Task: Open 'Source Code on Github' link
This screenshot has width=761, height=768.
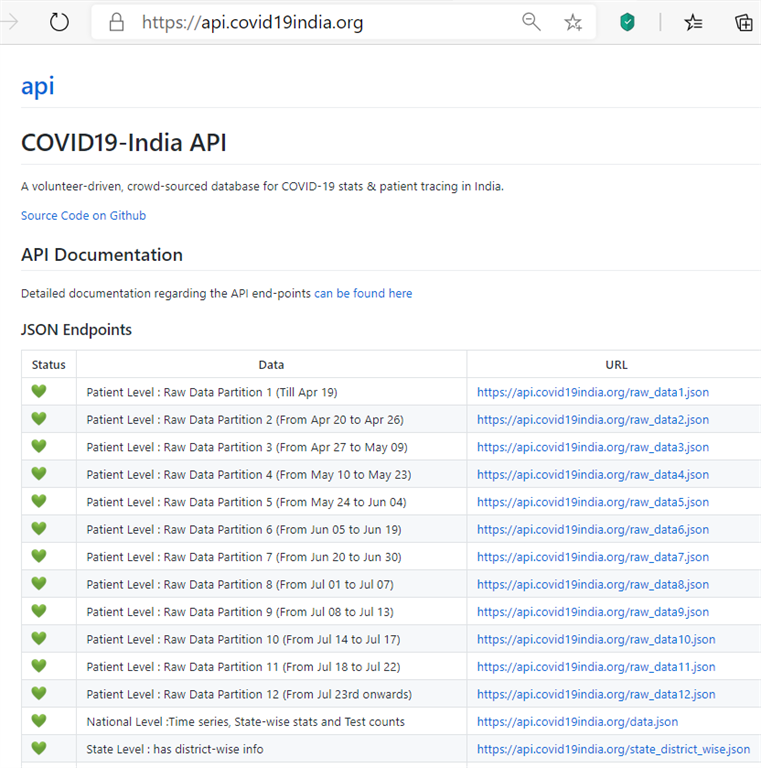Action: pyautogui.click(x=83, y=216)
